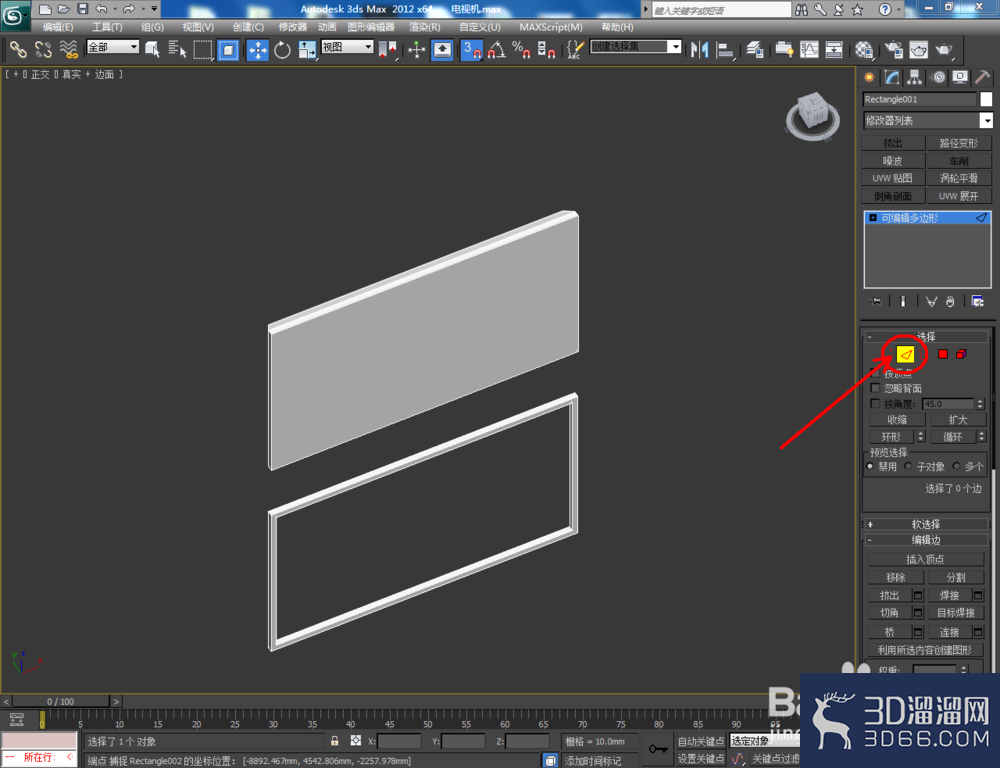Click the 插入顶点 button

coord(925,559)
